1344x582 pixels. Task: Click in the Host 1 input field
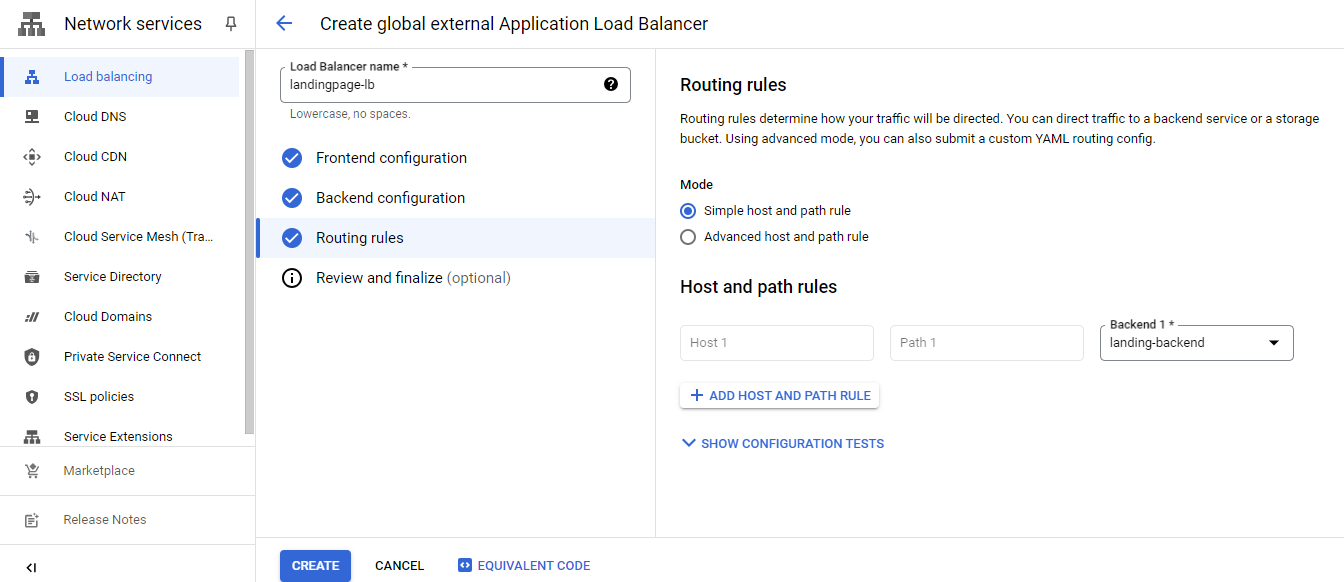coord(776,342)
